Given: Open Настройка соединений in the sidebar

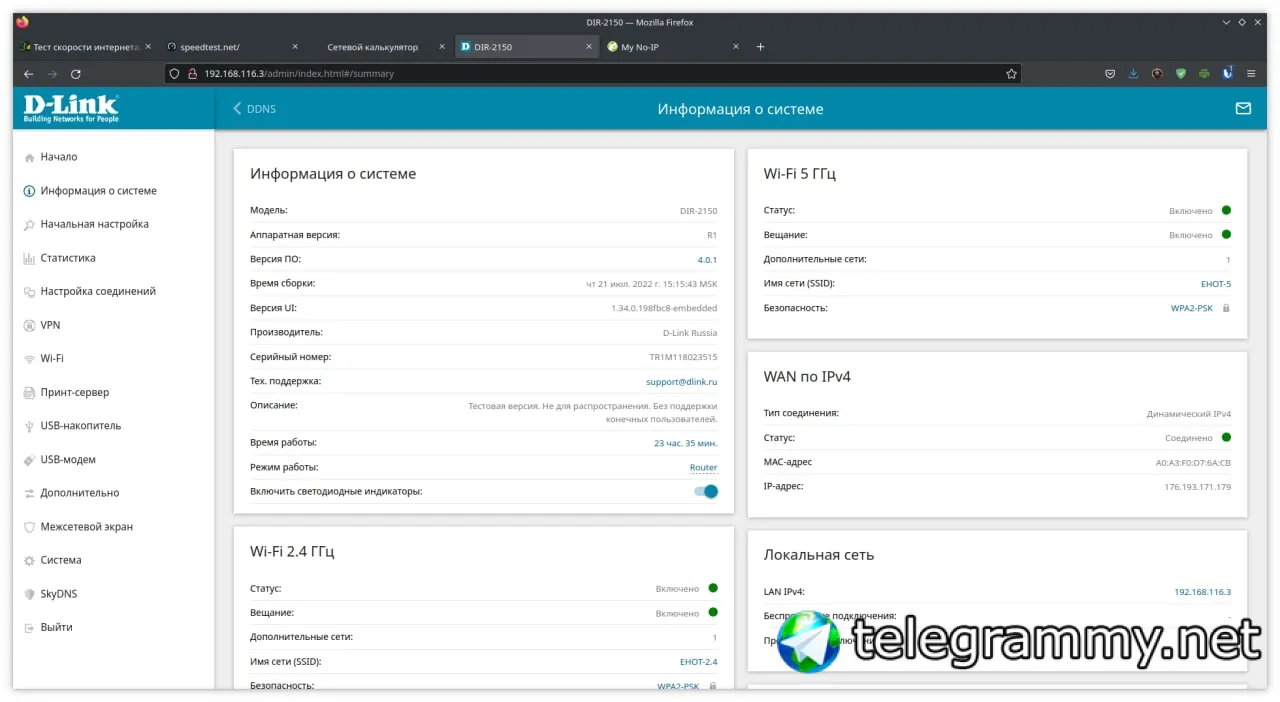Looking at the screenshot, I should [98, 291].
